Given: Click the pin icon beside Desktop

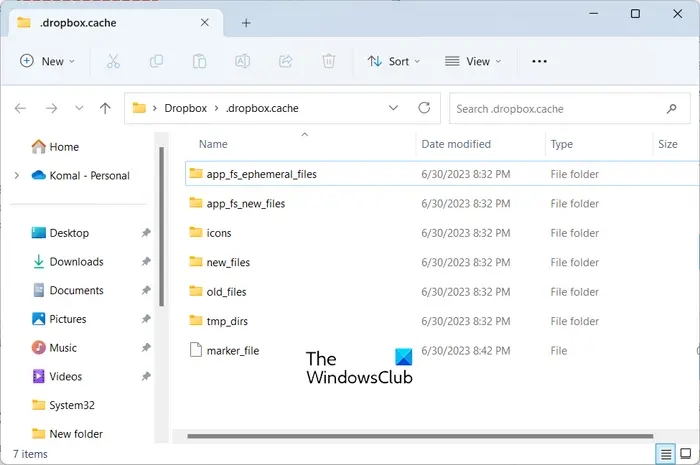Looking at the screenshot, I should [x=146, y=232].
